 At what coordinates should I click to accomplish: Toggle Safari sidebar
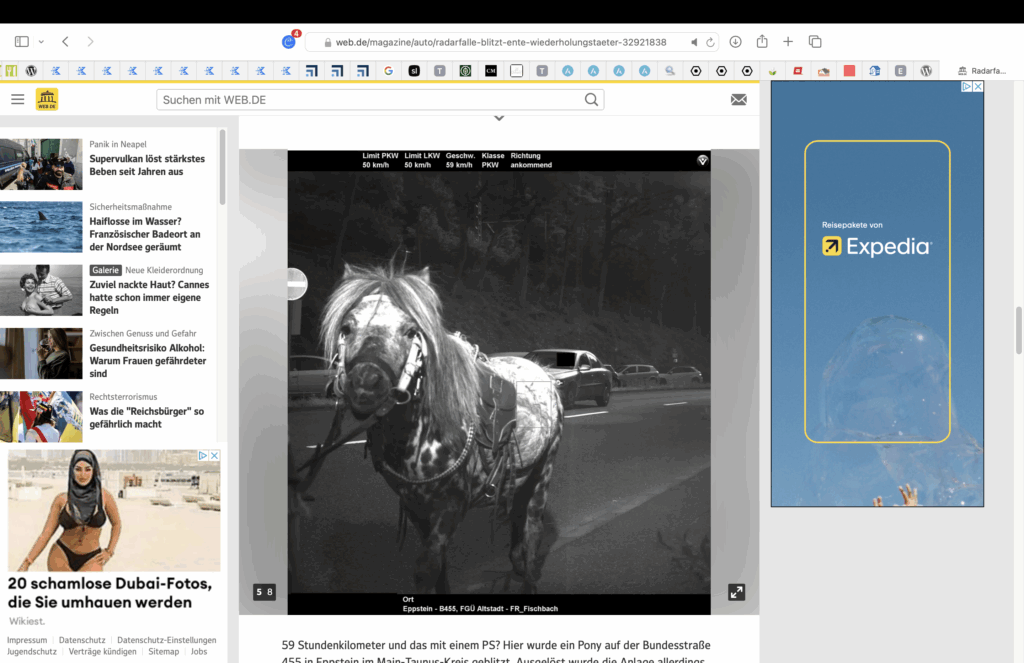[21, 42]
